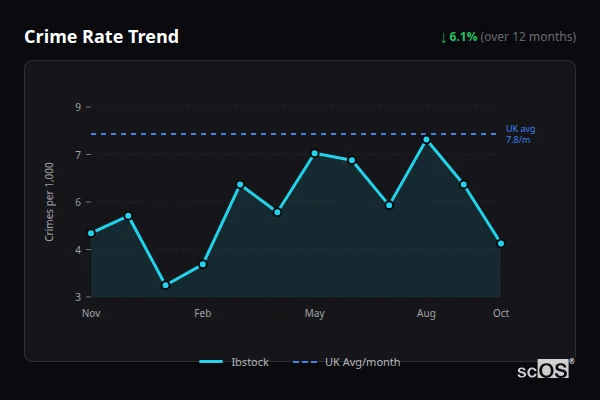
Task: Click the y-axis value 7
Action: 78,155
